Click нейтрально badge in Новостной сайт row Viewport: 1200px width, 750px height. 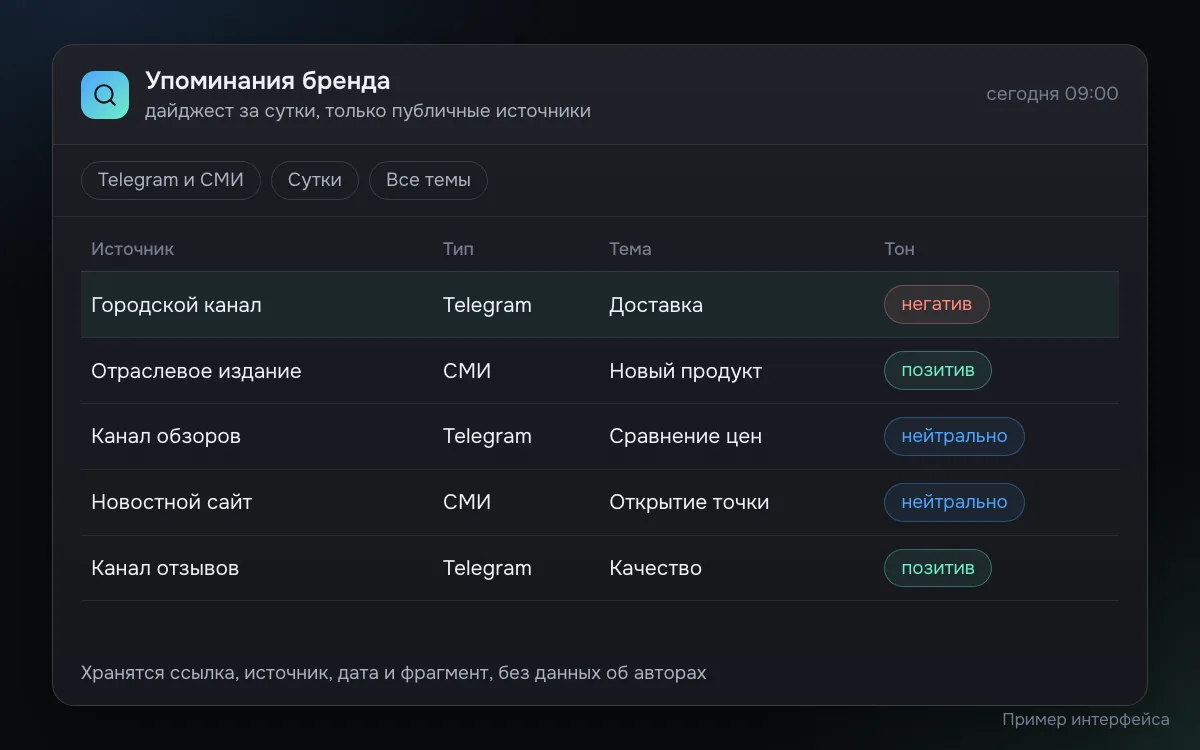(954, 502)
